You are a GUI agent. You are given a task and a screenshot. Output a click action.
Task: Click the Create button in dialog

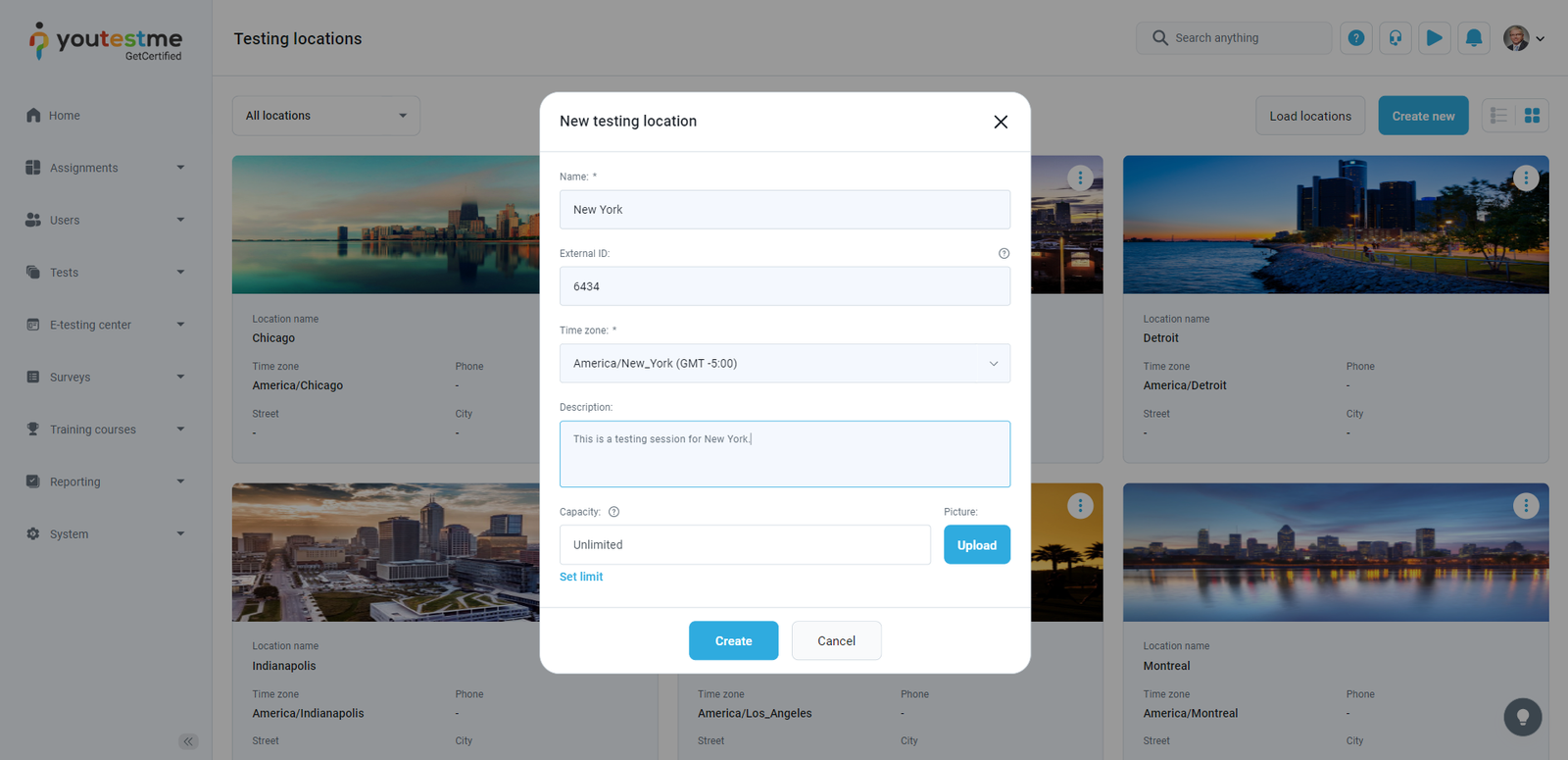[734, 640]
